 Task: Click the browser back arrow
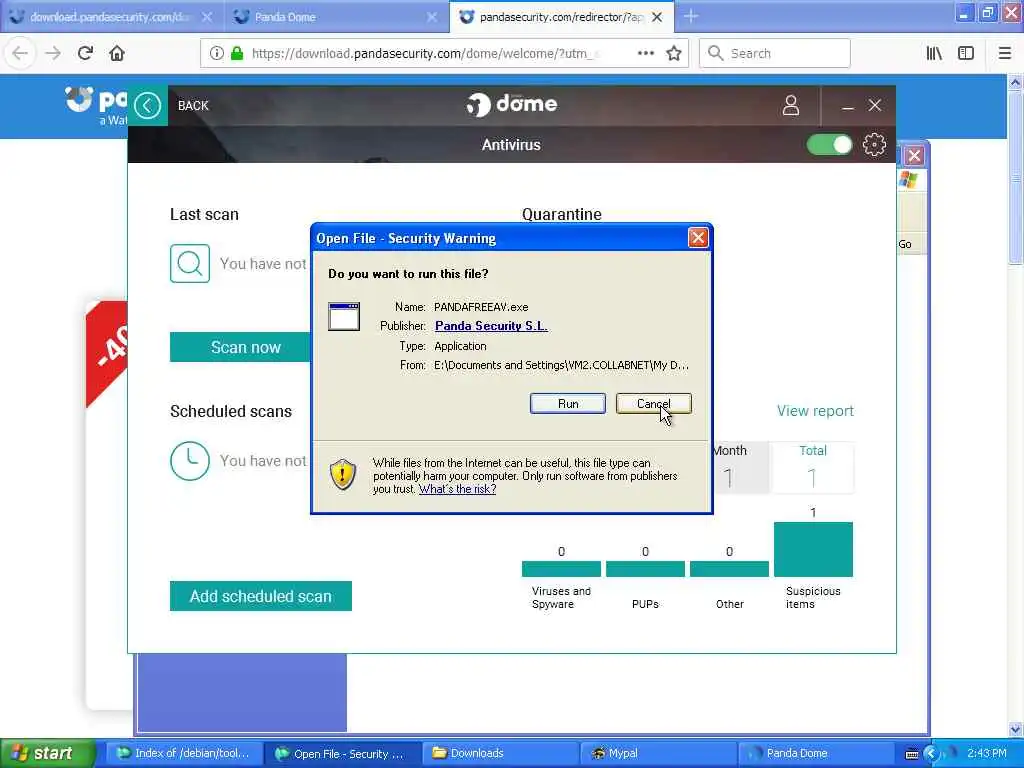(x=20, y=53)
